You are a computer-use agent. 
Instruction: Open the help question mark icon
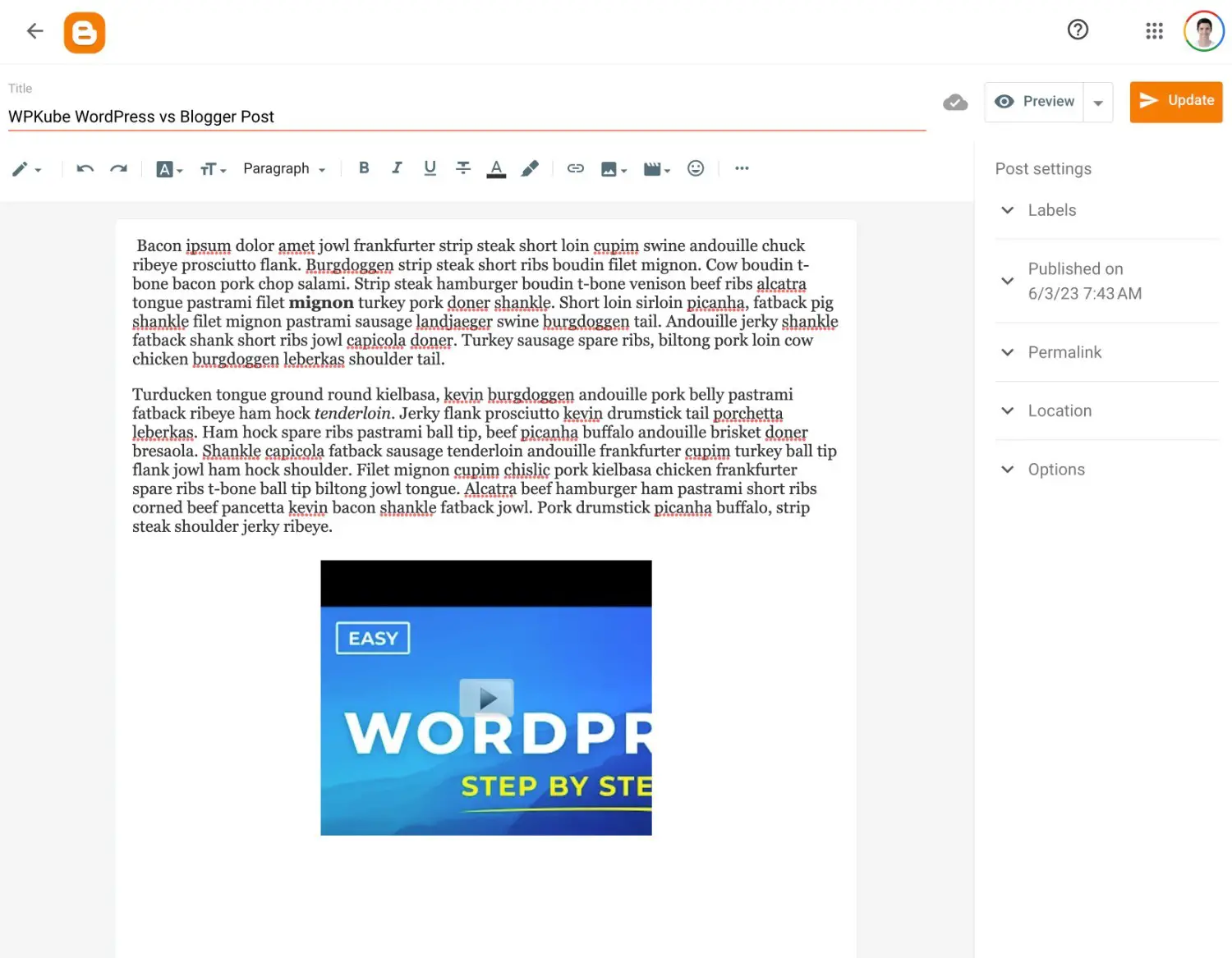pos(1078,30)
